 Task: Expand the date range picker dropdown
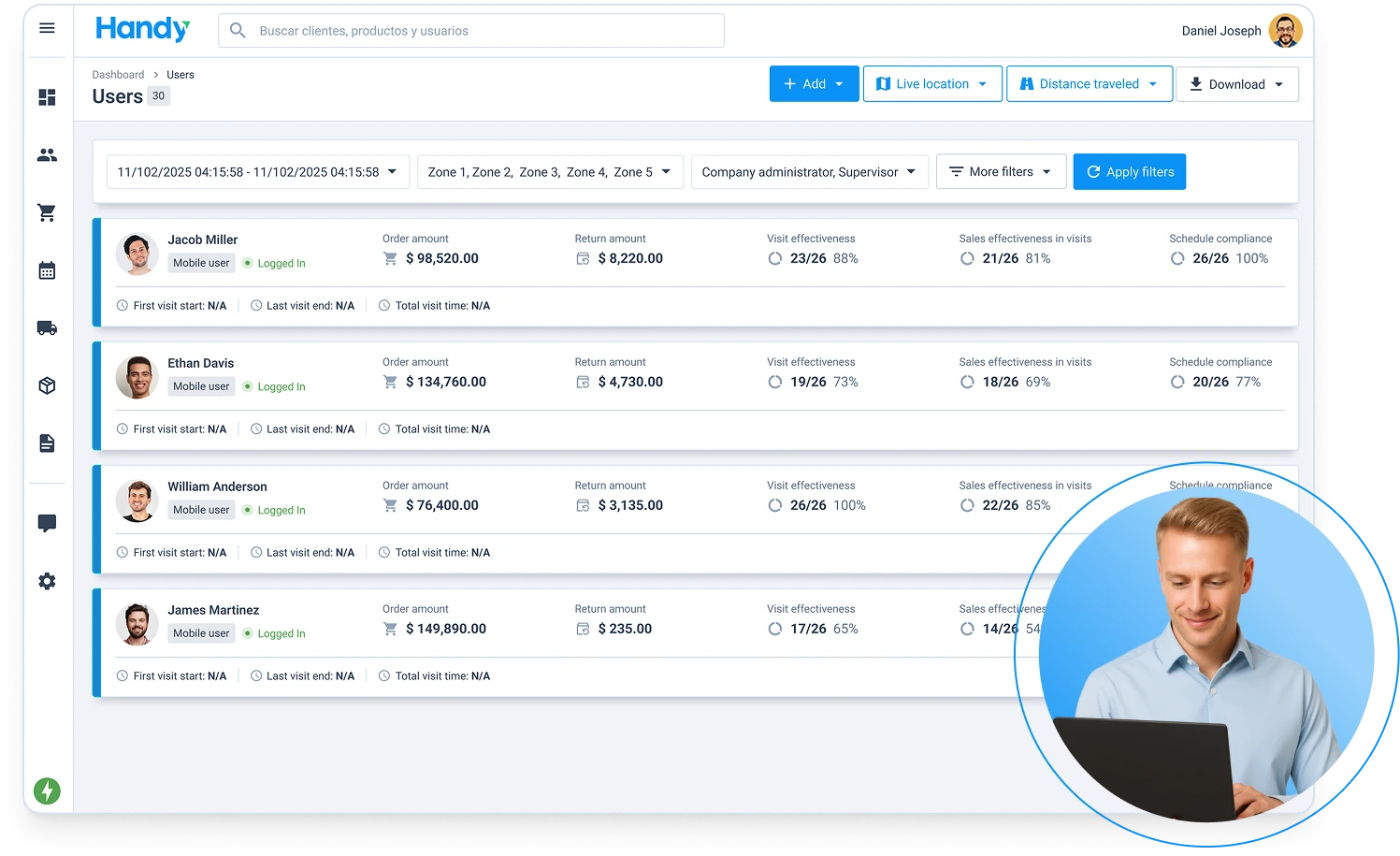click(x=257, y=171)
